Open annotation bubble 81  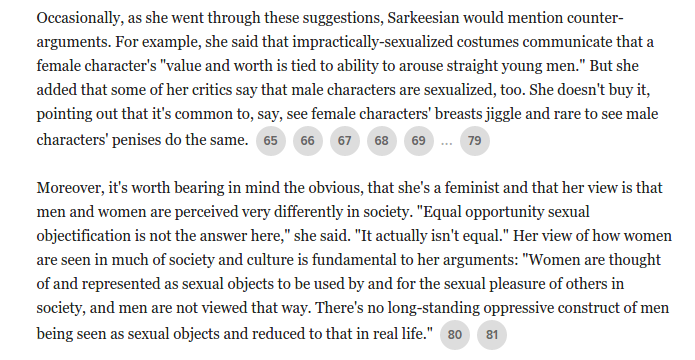click(492, 334)
